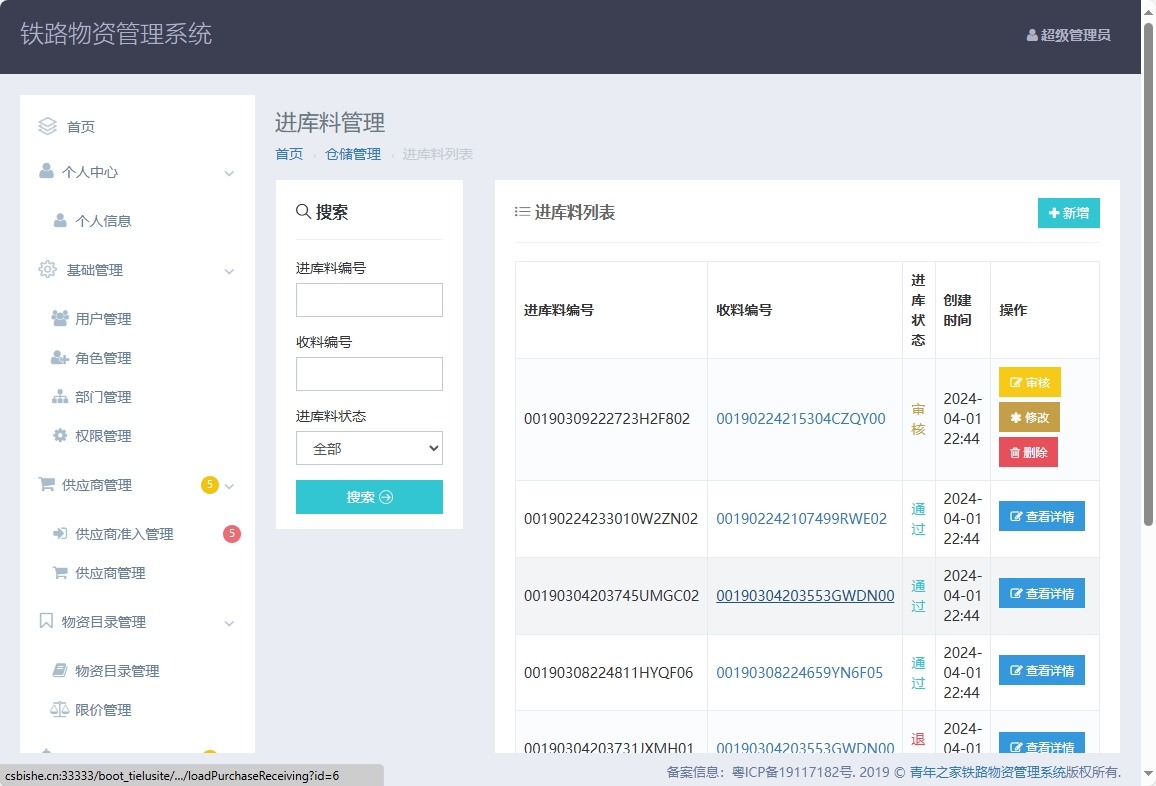Open link 00190224215304CZQY00 in the table

click(799, 418)
